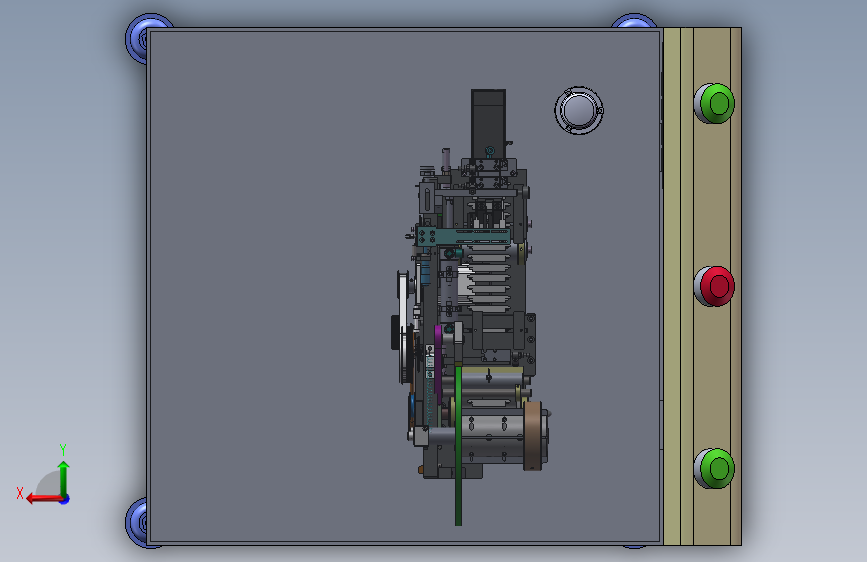Select the top-right blue caster wheel
867x562 pixels.
(x=634, y=20)
